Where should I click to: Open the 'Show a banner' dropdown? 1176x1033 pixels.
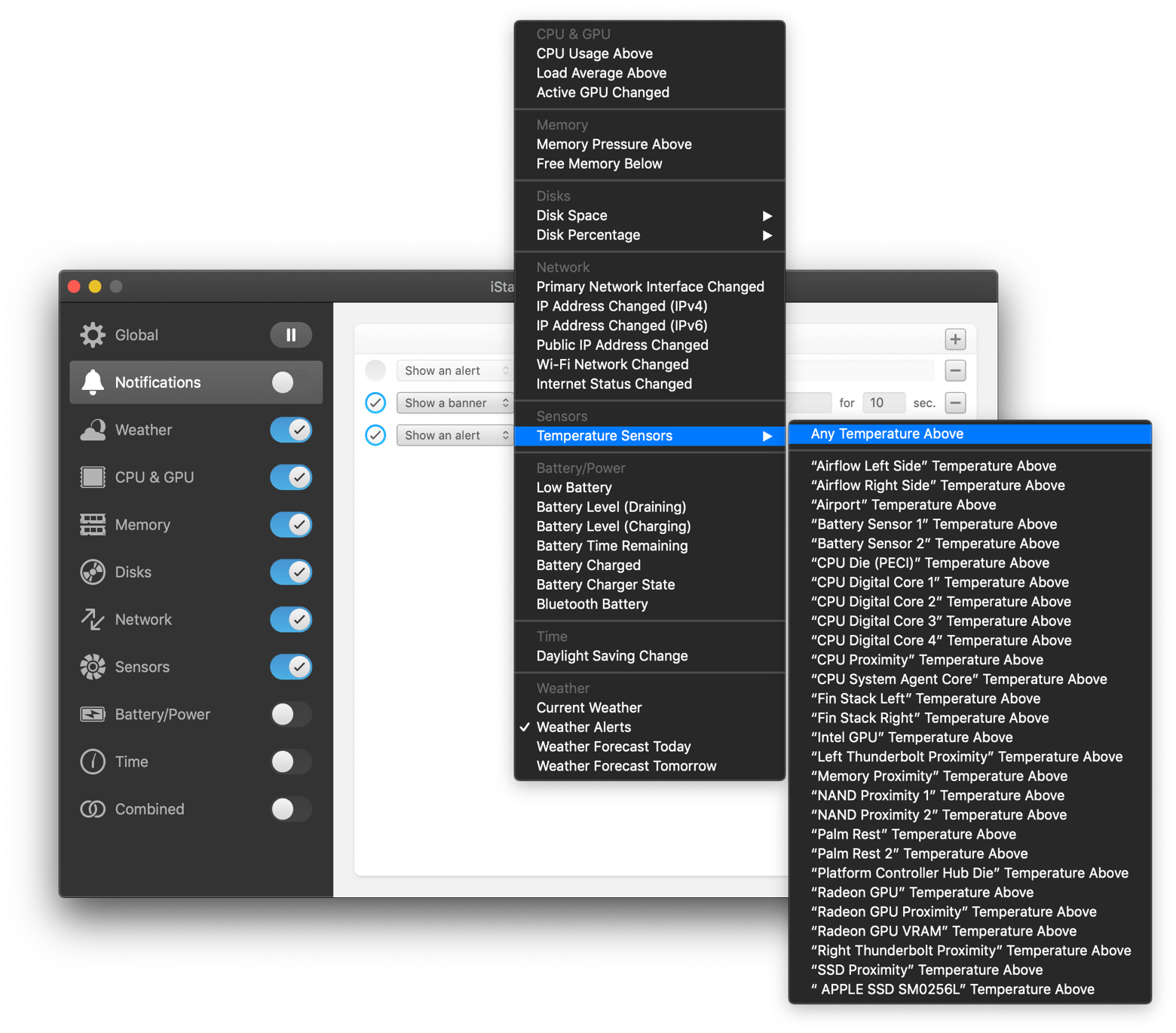pos(455,403)
